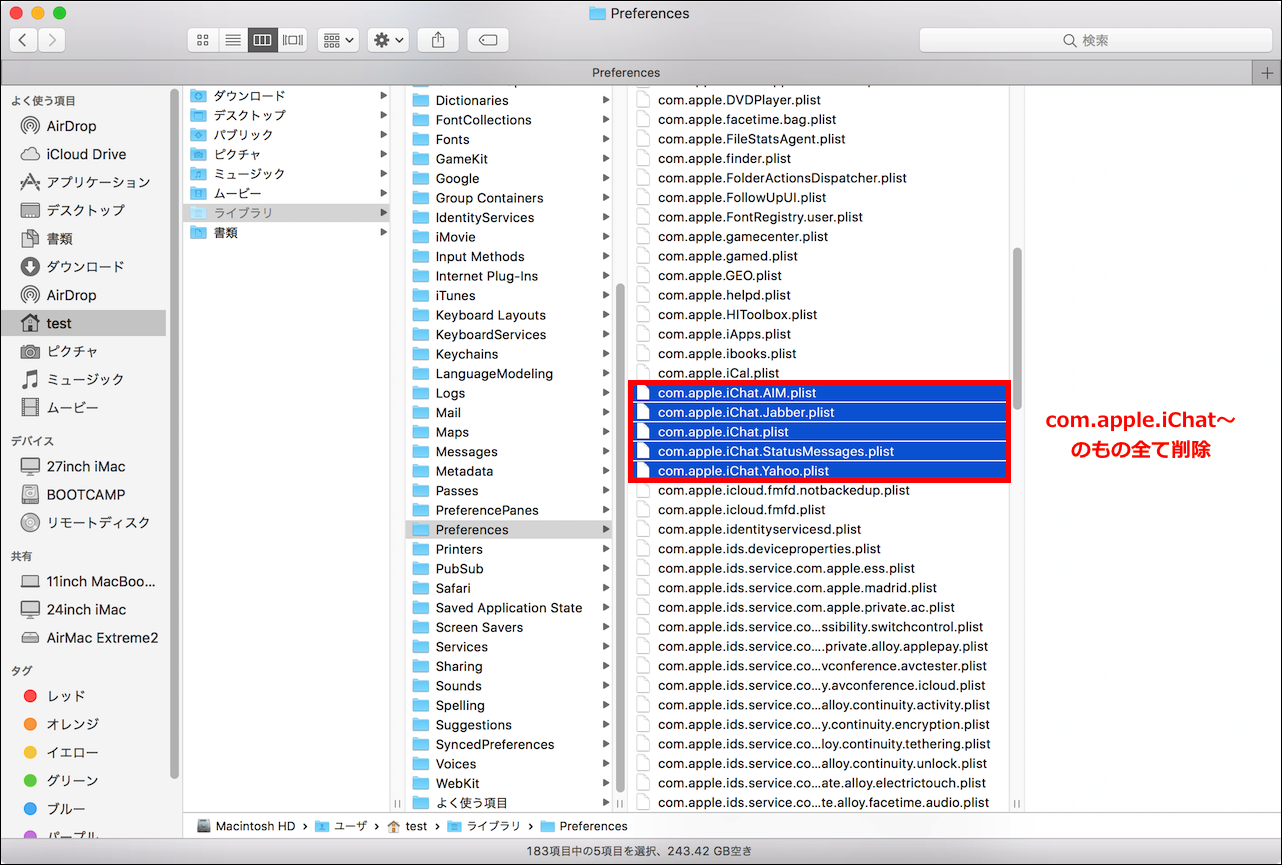Screen dimensions: 1282x865
Task: Open ミュージック in the sidebar
Action: pos(85,379)
